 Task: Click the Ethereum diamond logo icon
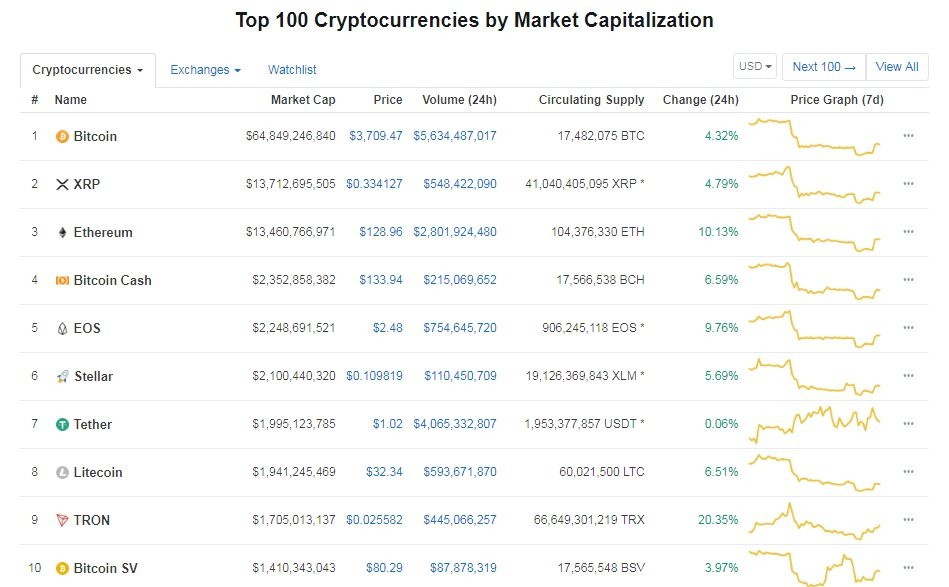[62, 232]
